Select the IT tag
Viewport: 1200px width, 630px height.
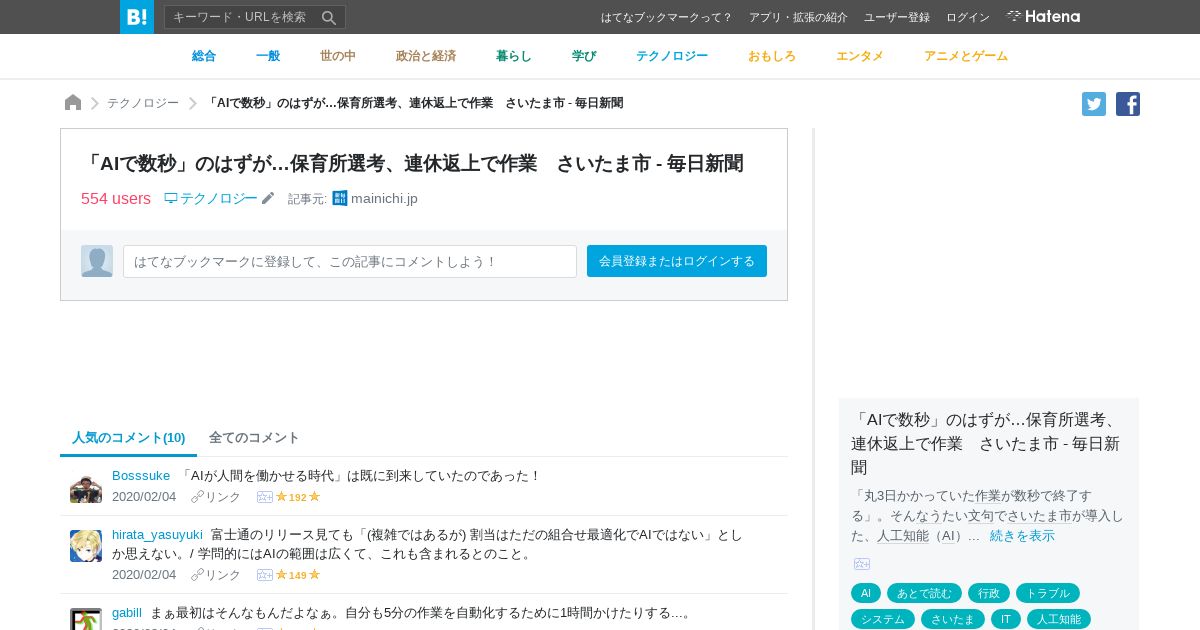coord(1006,619)
